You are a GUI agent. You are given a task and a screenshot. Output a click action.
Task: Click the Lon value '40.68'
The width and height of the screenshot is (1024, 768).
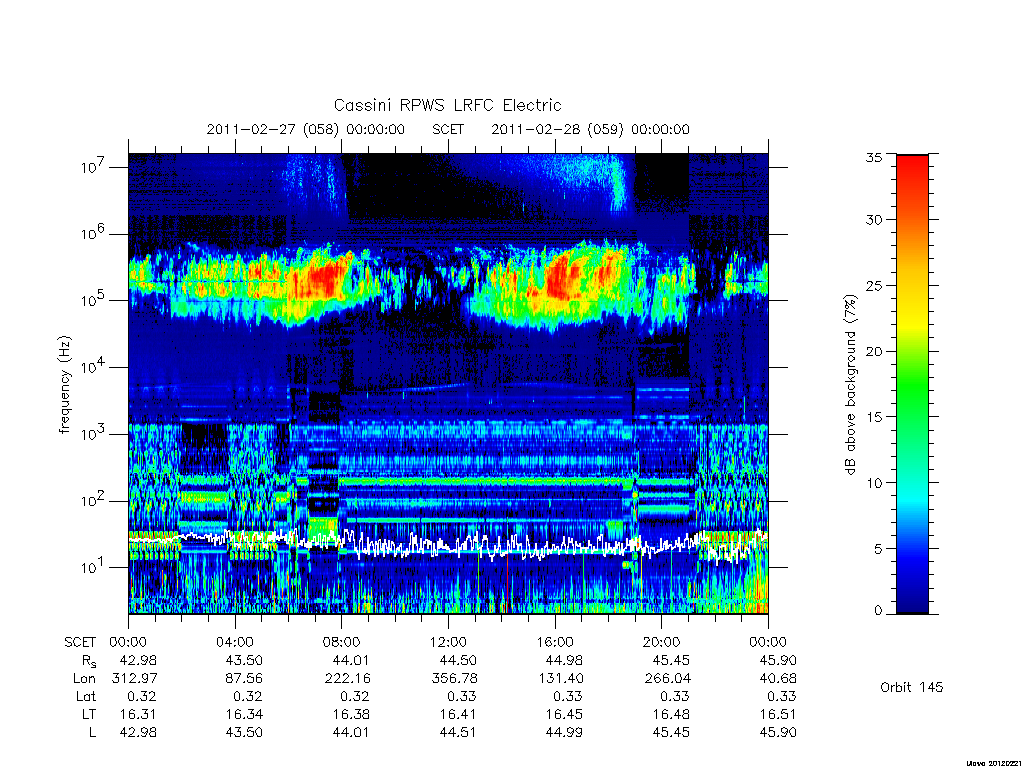tap(777, 679)
